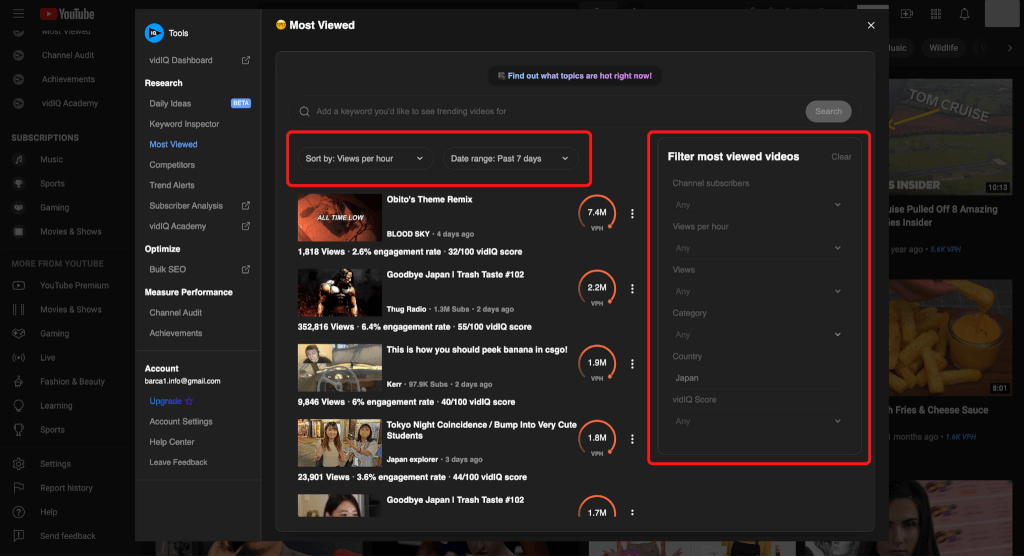The image size is (1024, 556).
Task: Click the Upgrade link under Account
Action: [x=166, y=401]
